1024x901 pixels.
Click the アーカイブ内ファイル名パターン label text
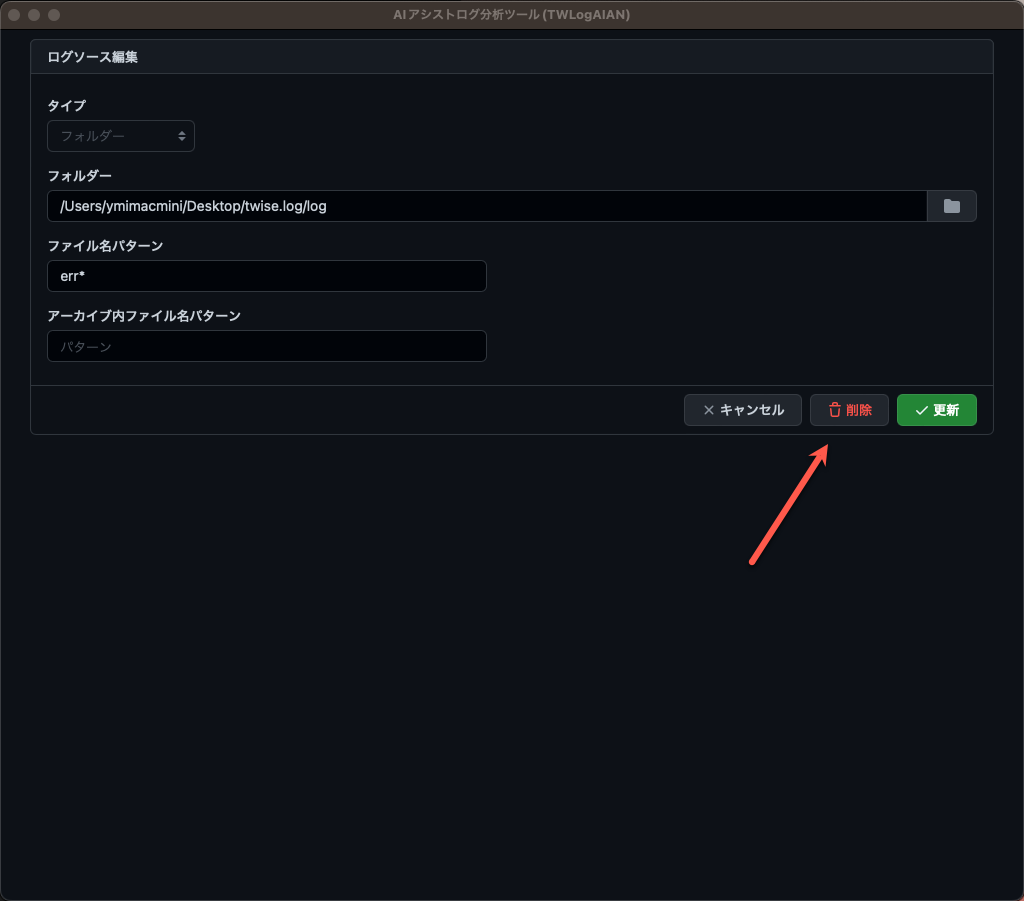click(x=144, y=315)
